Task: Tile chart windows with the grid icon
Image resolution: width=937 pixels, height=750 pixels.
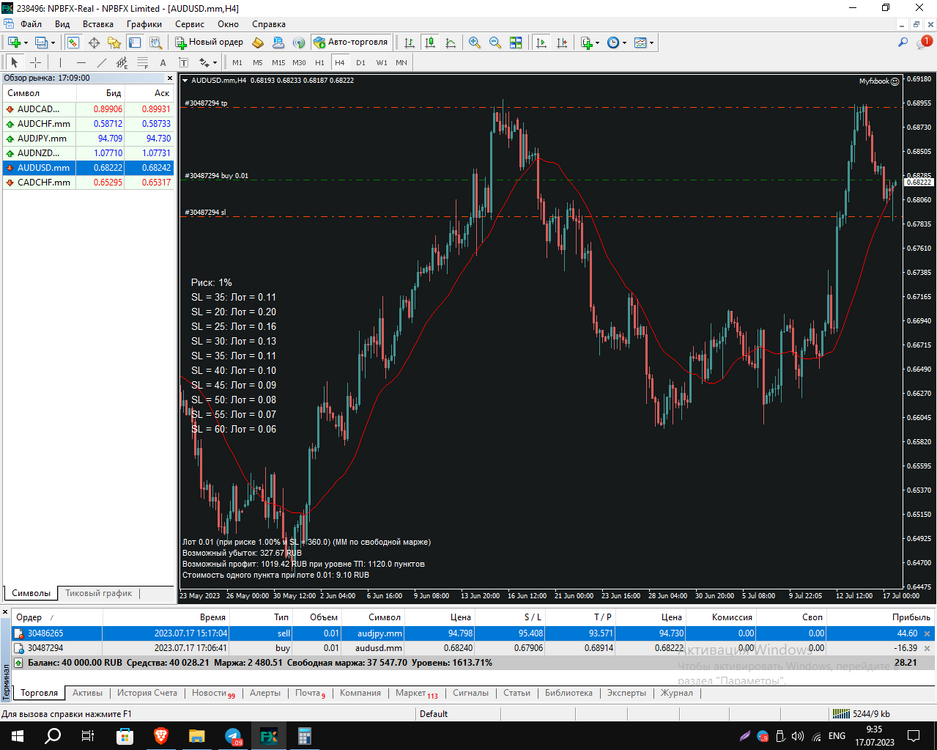Action: [x=516, y=42]
